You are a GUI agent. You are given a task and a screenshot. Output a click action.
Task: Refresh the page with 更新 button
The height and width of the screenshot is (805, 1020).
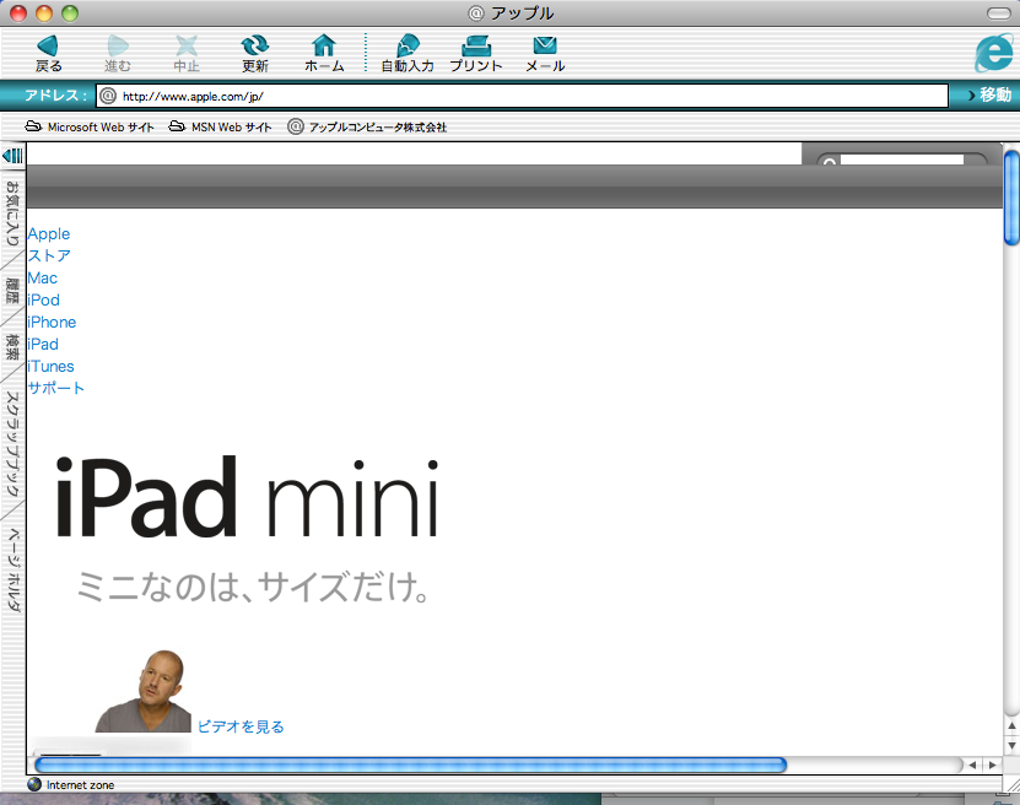[x=255, y=53]
